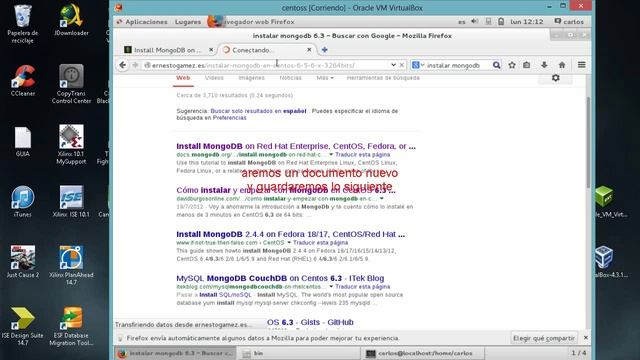Viewport: 640px width, 360px height.
Task: Open the Firefox downloads arrow
Action: pos(544,65)
